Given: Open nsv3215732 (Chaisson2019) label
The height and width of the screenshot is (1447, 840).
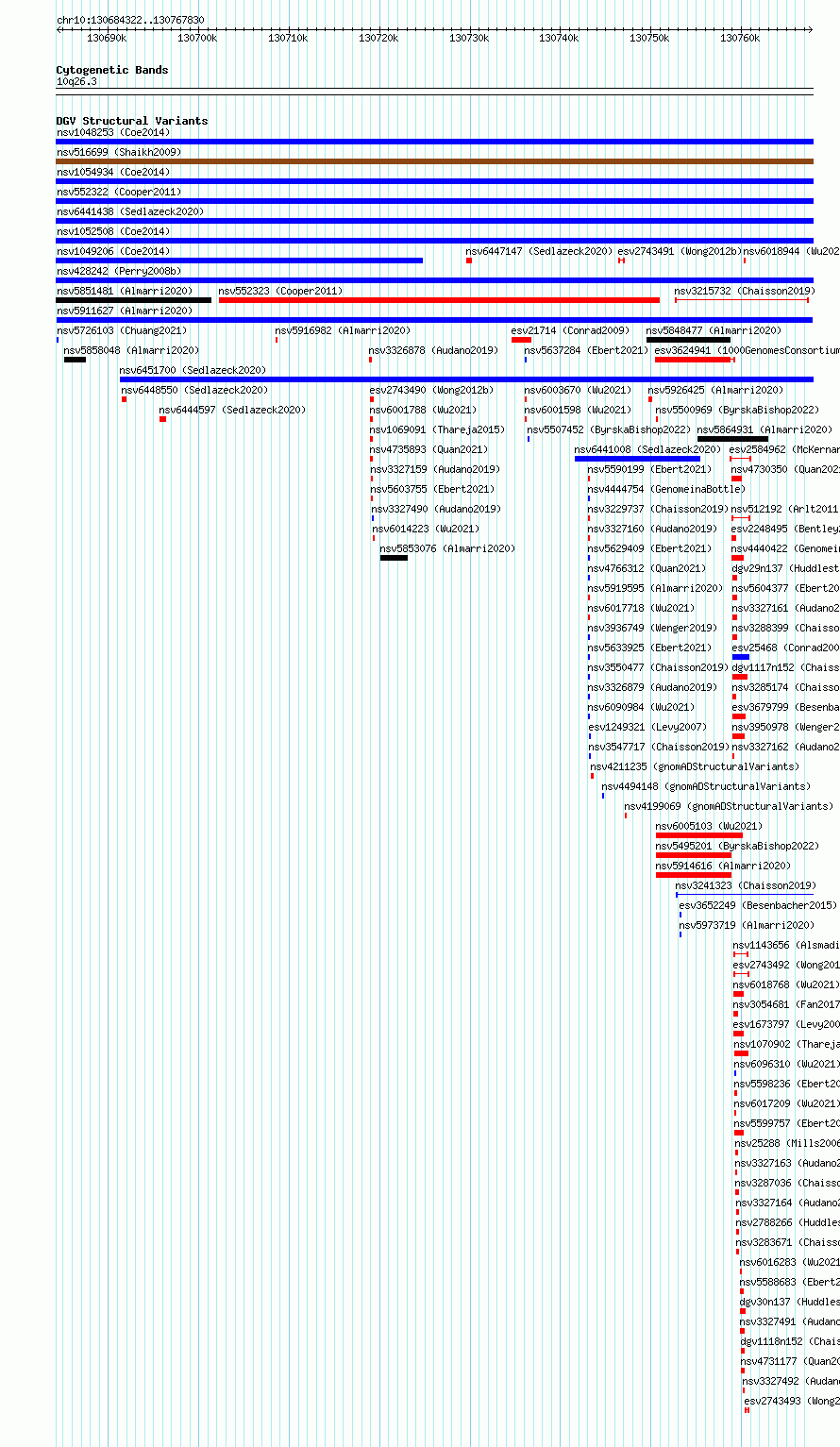Looking at the screenshot, I should (x=745, y=291).
